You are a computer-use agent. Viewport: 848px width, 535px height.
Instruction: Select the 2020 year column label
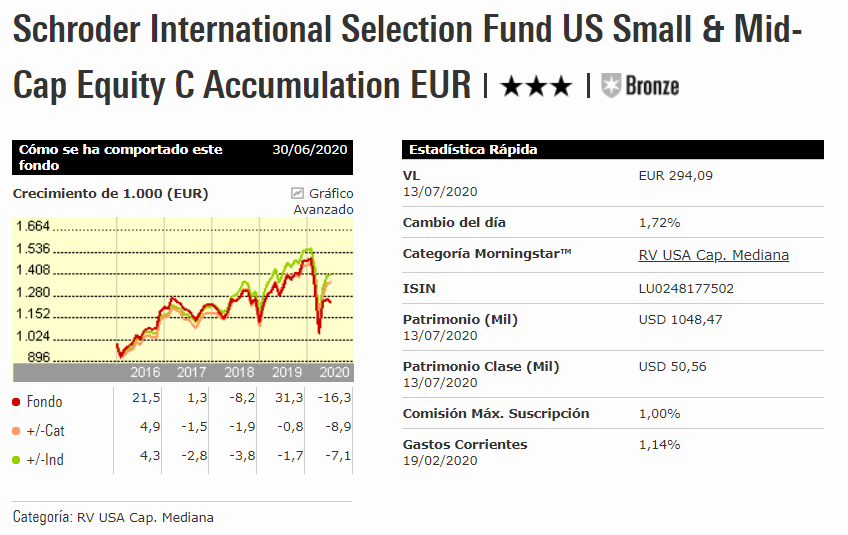(x=335, y=372)
